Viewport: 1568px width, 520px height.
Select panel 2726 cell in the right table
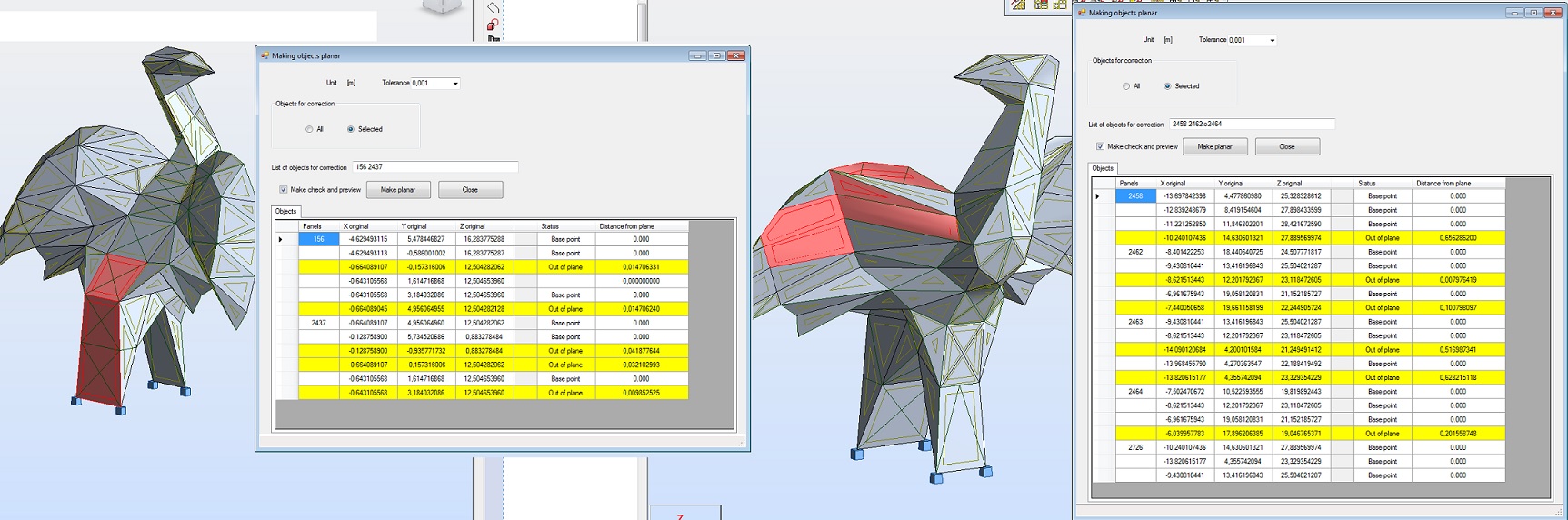1136,447
